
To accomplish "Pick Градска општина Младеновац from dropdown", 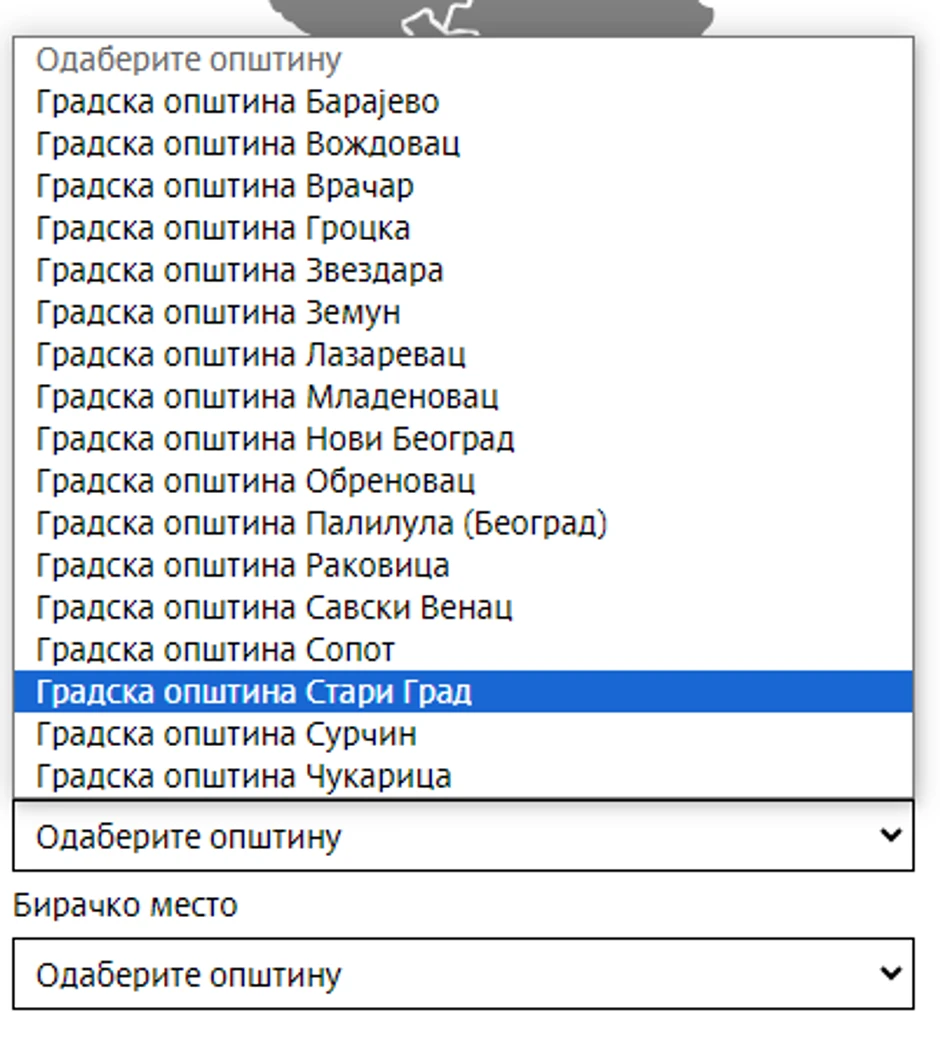I will click(x=267, y=397).
